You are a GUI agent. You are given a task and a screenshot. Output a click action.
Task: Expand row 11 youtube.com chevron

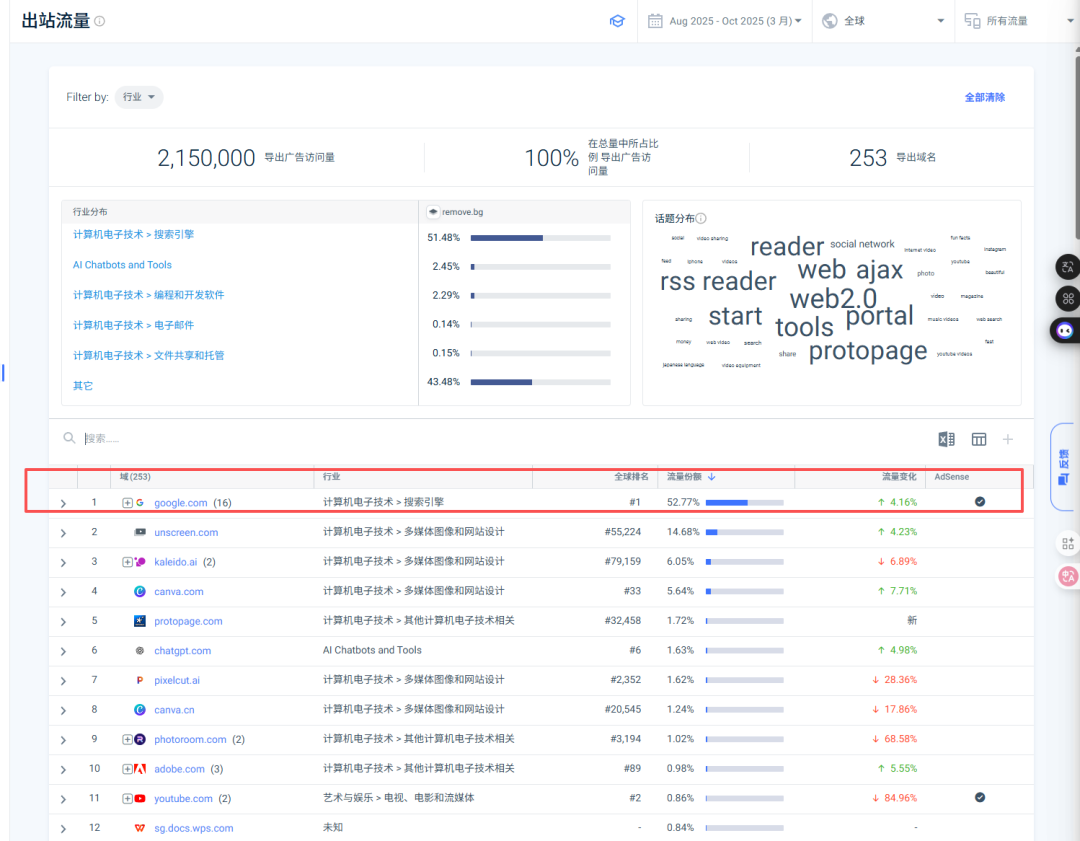[63, 800]
